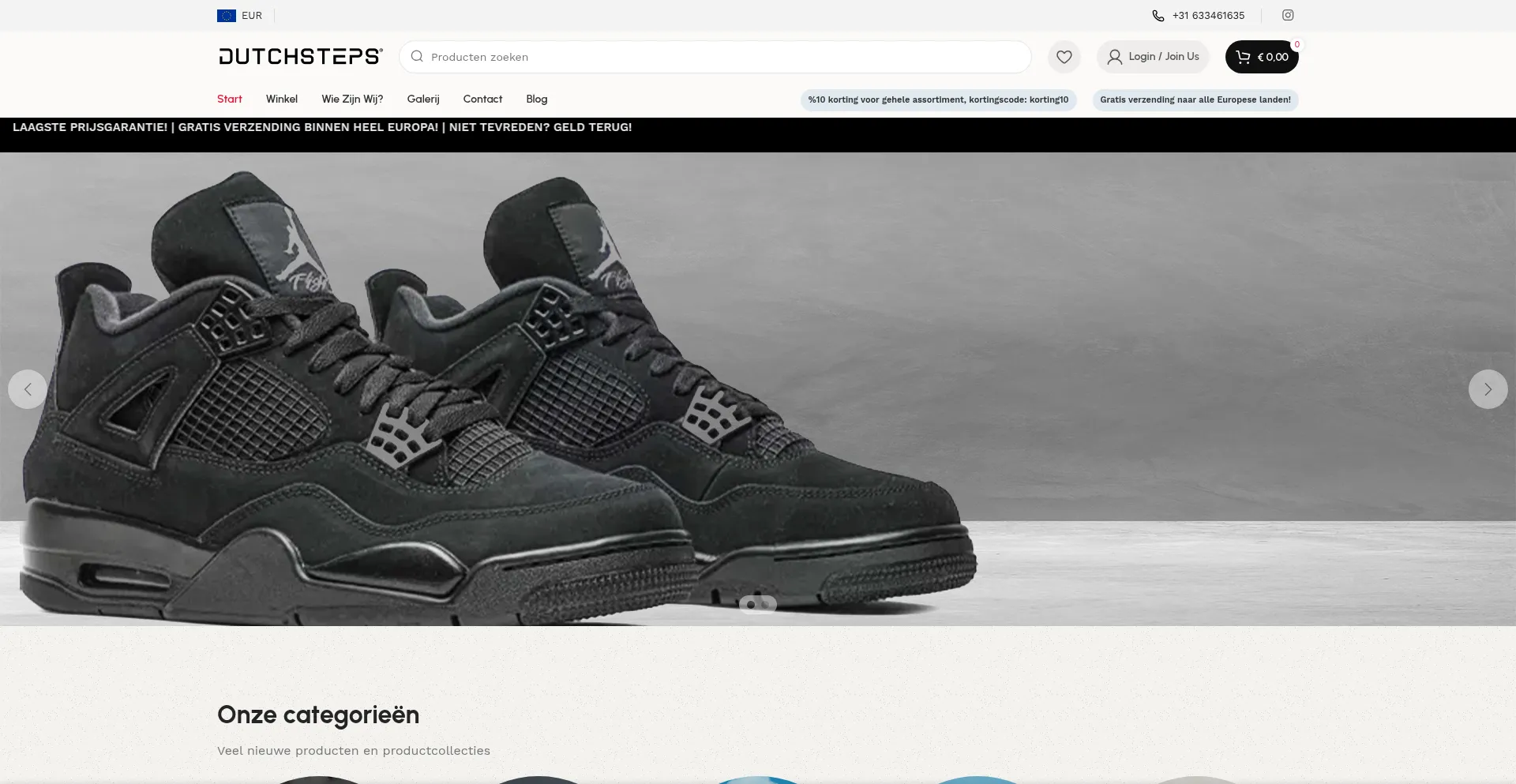This screenshot has width=1516, height=784.
Task: Advance slider with the right arrow
Action: [x=1488, y=389]
